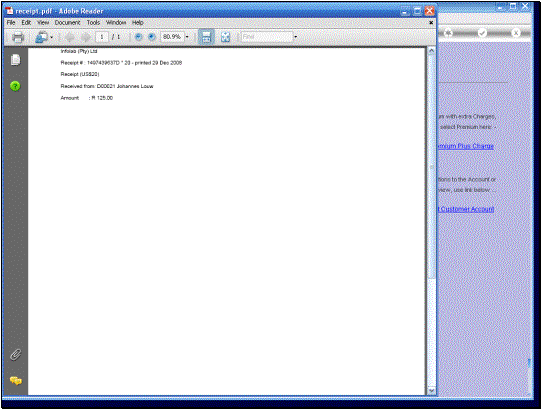Expand the arrow next to collaboration icon
Screen dimensions: 541x409
[x=52, y=37]
